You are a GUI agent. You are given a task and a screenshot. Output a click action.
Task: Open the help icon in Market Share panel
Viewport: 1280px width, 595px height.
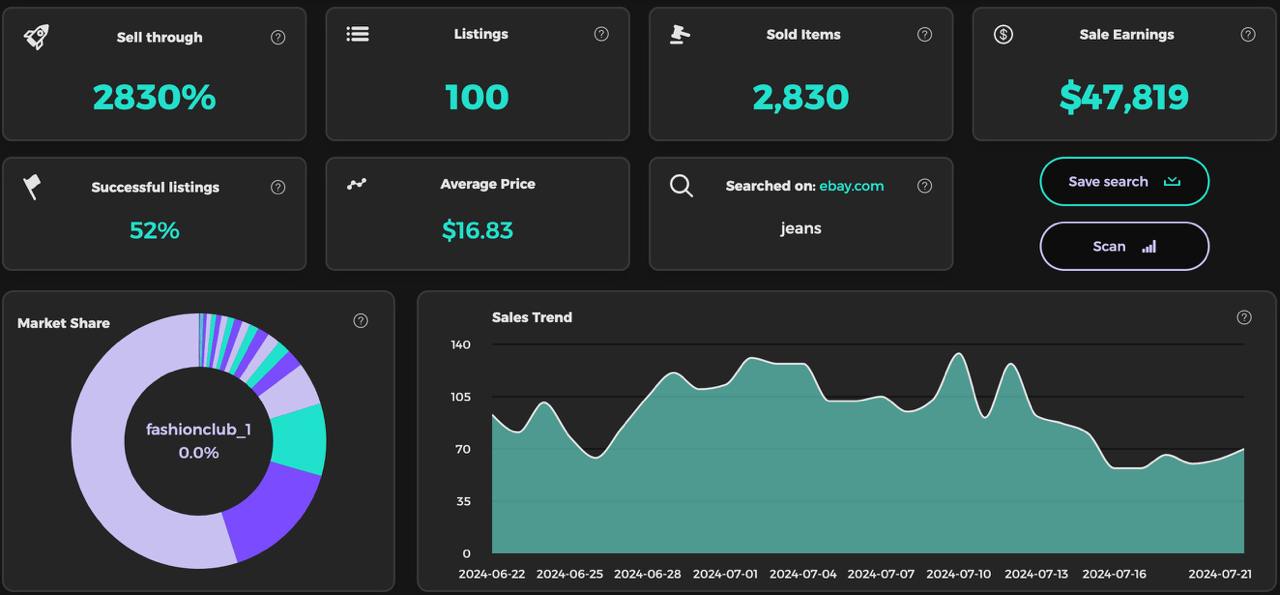point(361,321)
